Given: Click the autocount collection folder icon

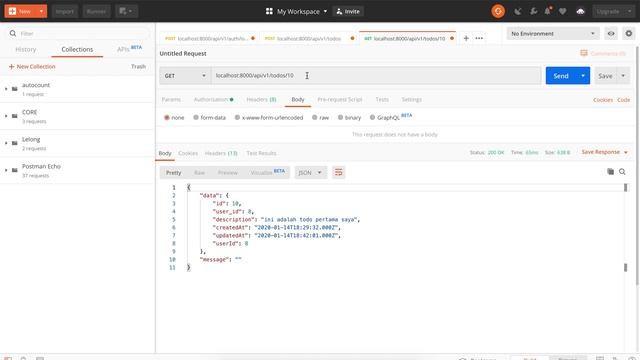Looking at the screenshot, I should pyautogui.click(x=15, y=89).
